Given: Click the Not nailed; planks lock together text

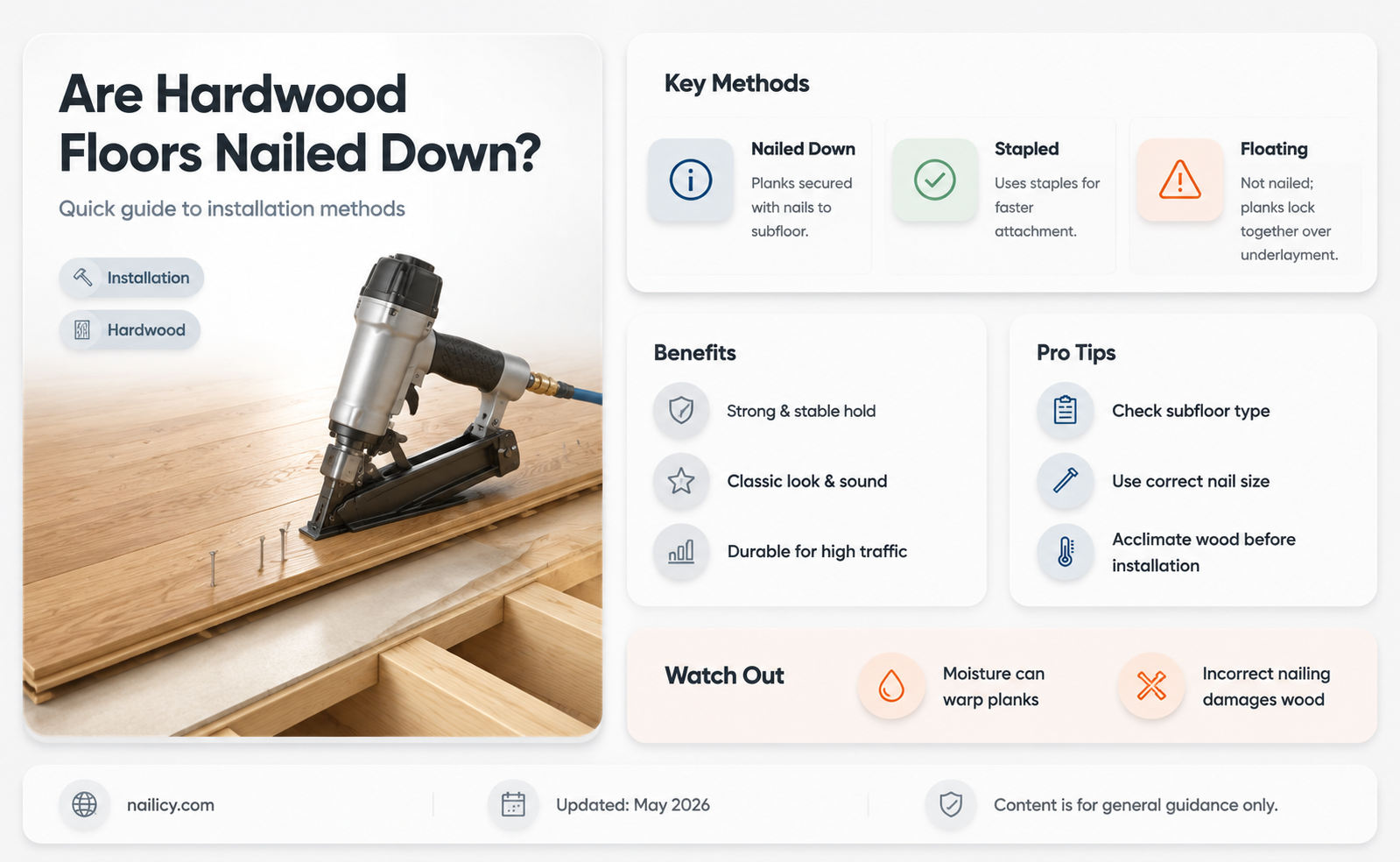Looking at the screenshot, I should click(1289, 219).
